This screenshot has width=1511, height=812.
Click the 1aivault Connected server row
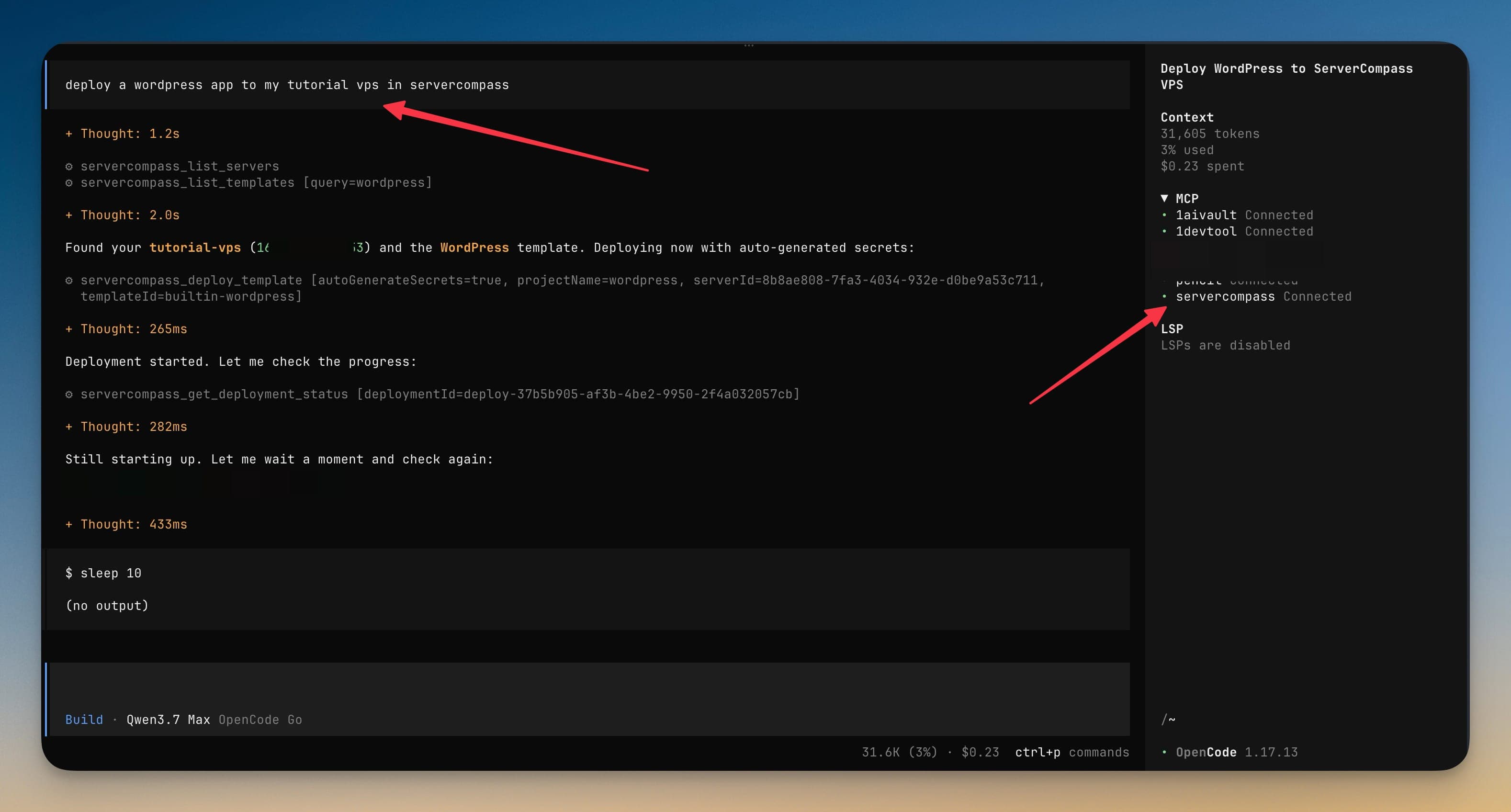pos(1237,215)
